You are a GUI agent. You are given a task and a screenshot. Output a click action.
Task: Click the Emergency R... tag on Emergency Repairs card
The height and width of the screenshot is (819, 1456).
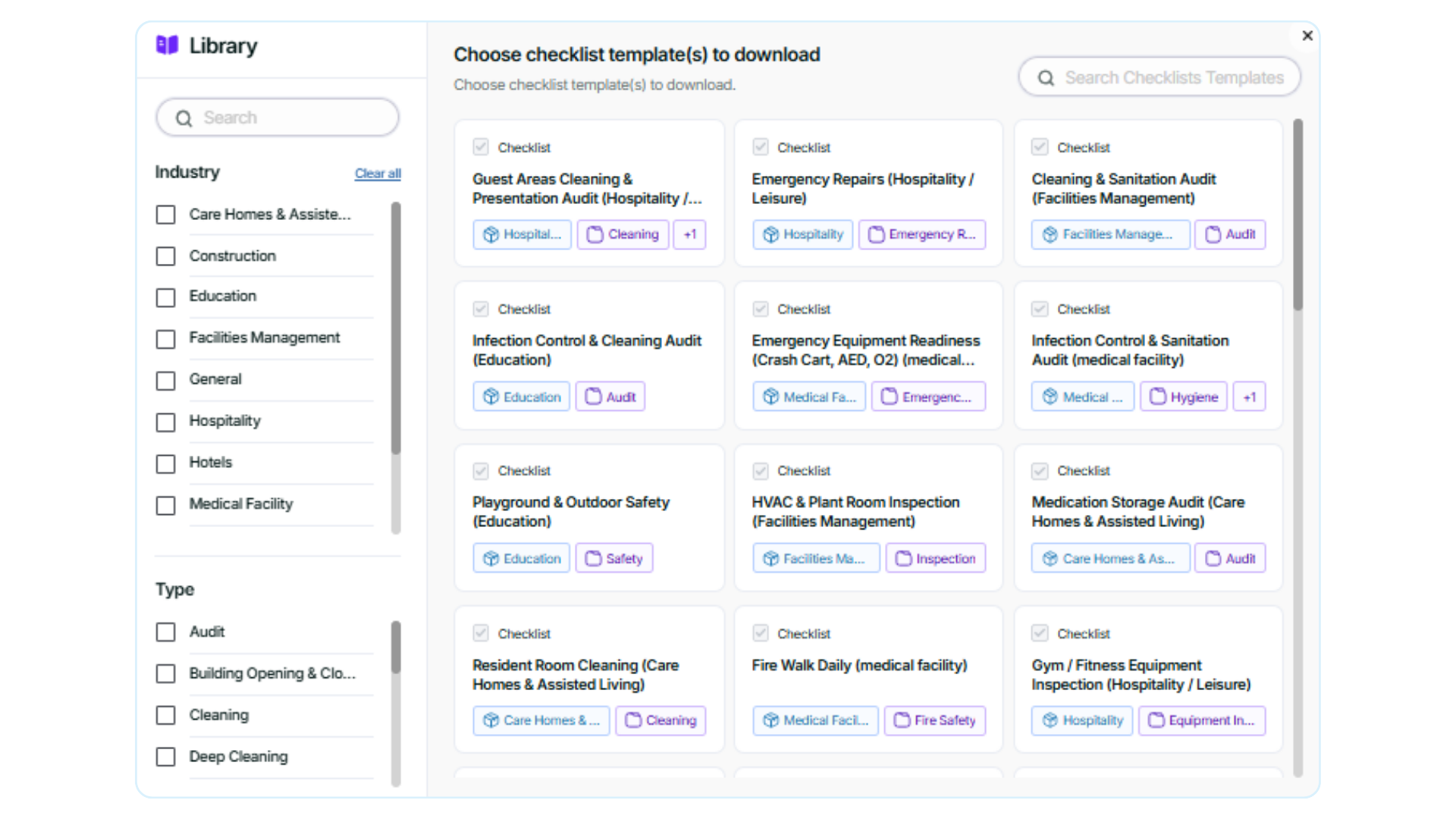[x=922, y=235]
